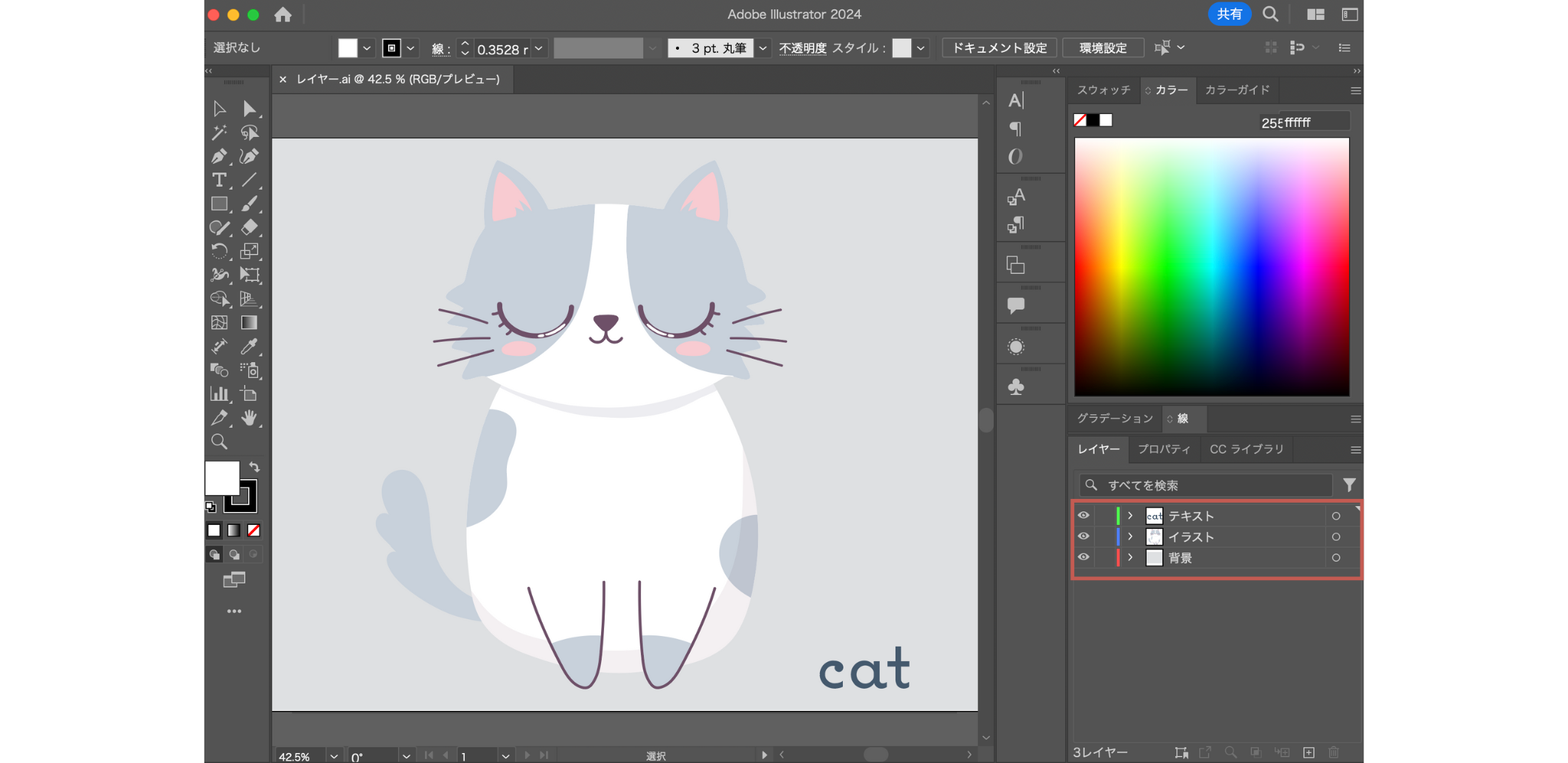This screenshot has height=763, width=1568.
Task: Open the zoom level dropdown at bottom left
Action: point(334,755)
